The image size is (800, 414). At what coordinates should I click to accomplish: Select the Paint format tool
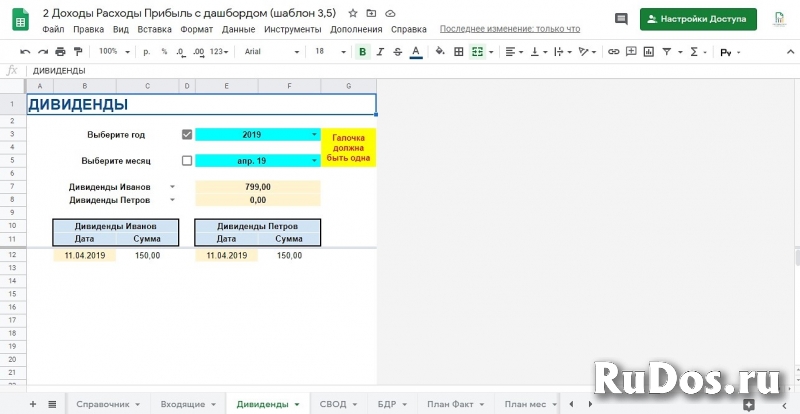(78, 51)
